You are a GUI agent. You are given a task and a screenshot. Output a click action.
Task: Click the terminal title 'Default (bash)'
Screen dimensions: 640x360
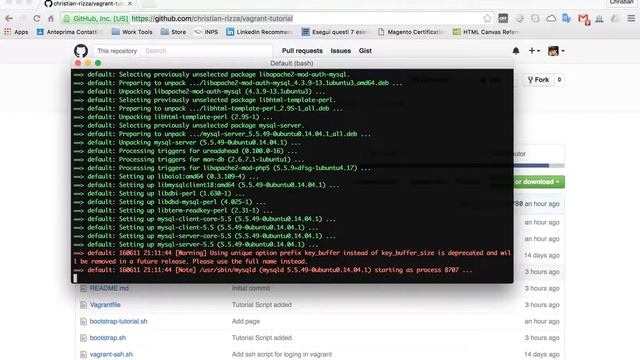point(292,63)
